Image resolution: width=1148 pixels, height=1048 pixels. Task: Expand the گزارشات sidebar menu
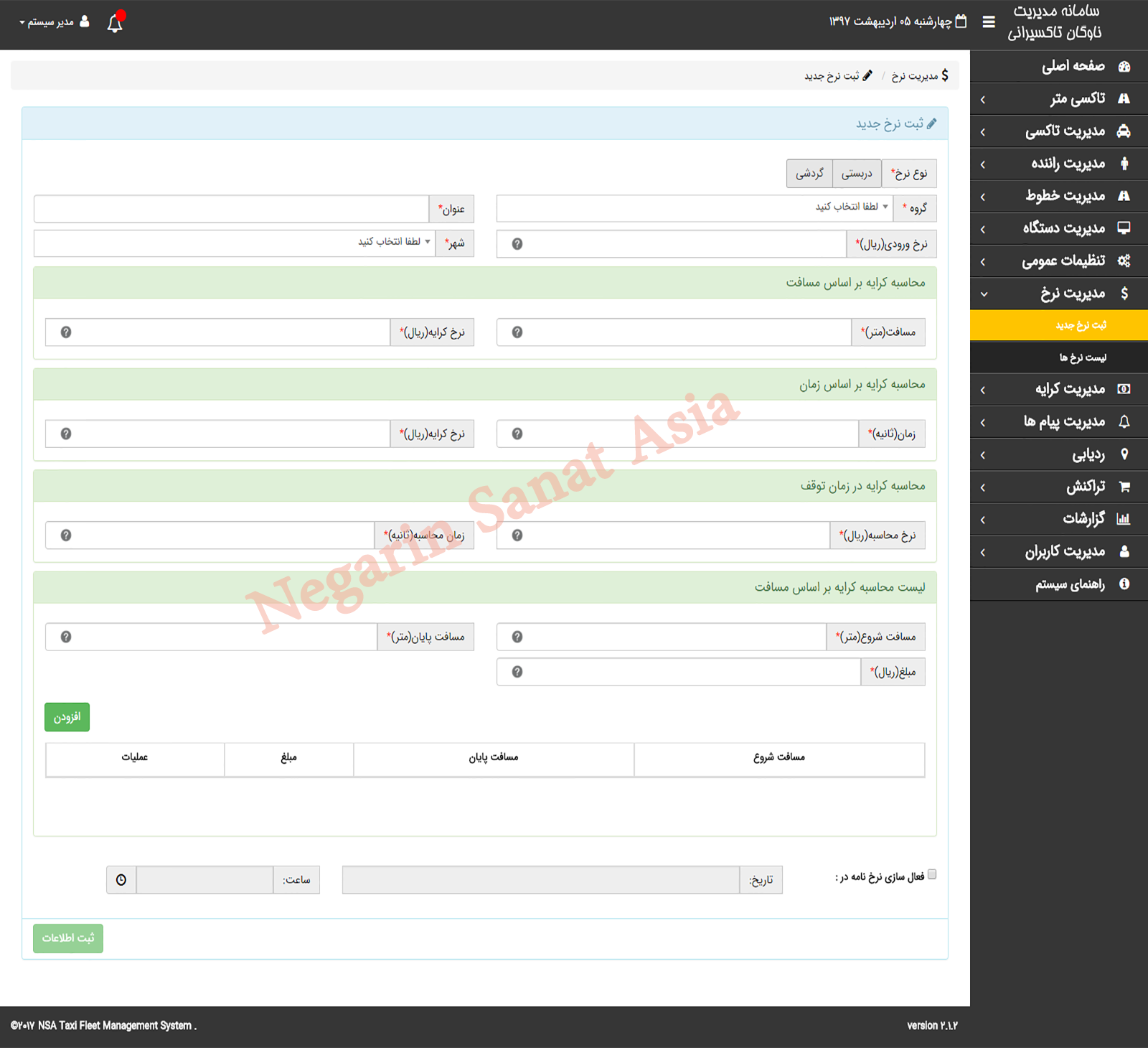point(1059,519)
